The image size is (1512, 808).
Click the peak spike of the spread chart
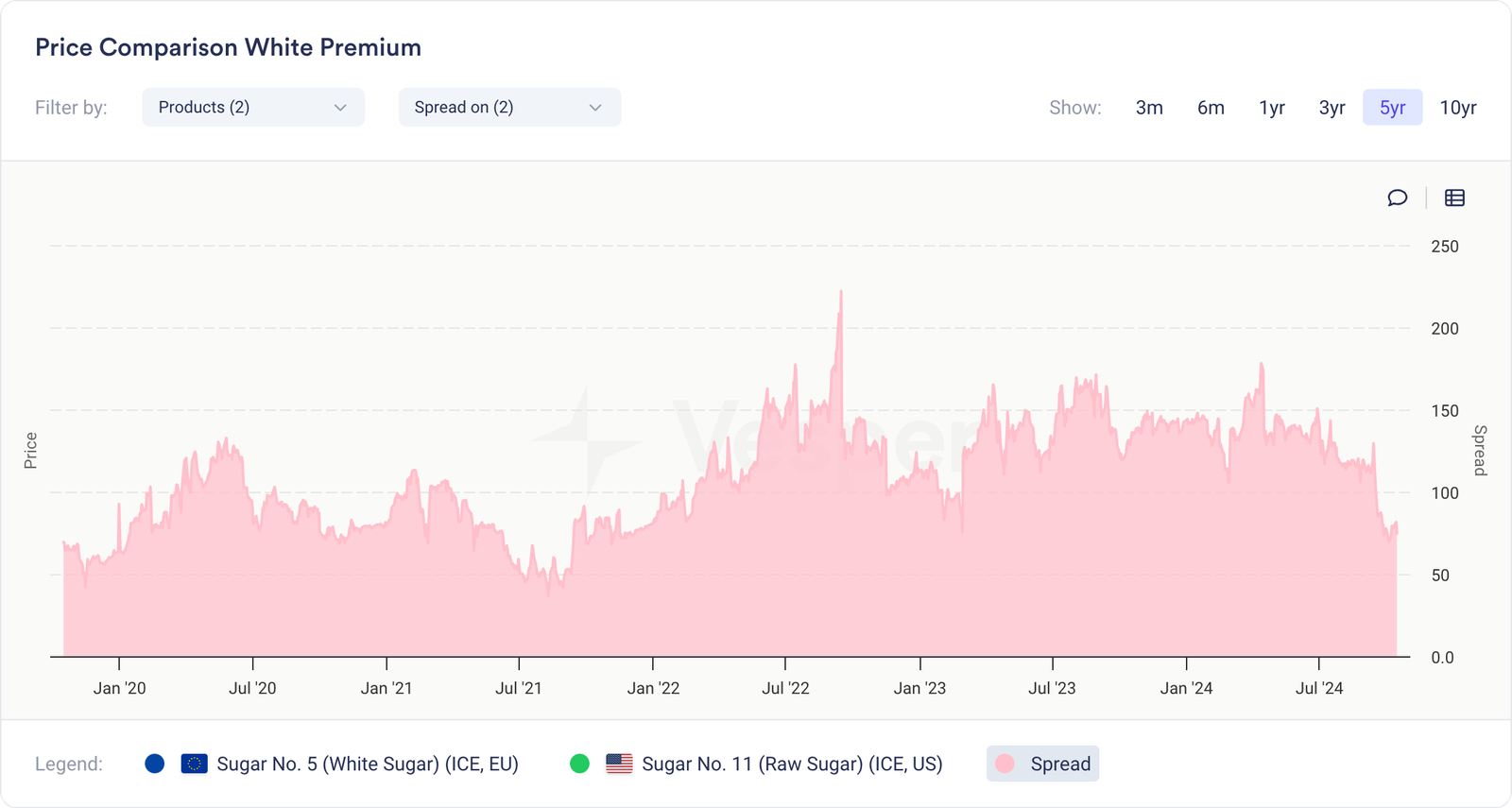click(x=840, y=295)
